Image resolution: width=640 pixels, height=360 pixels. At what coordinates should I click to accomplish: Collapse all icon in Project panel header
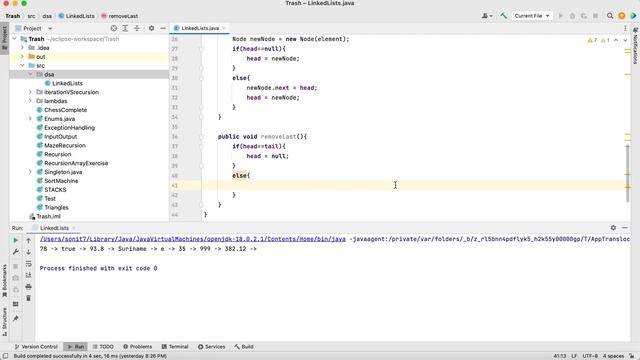tap(137, 28)
